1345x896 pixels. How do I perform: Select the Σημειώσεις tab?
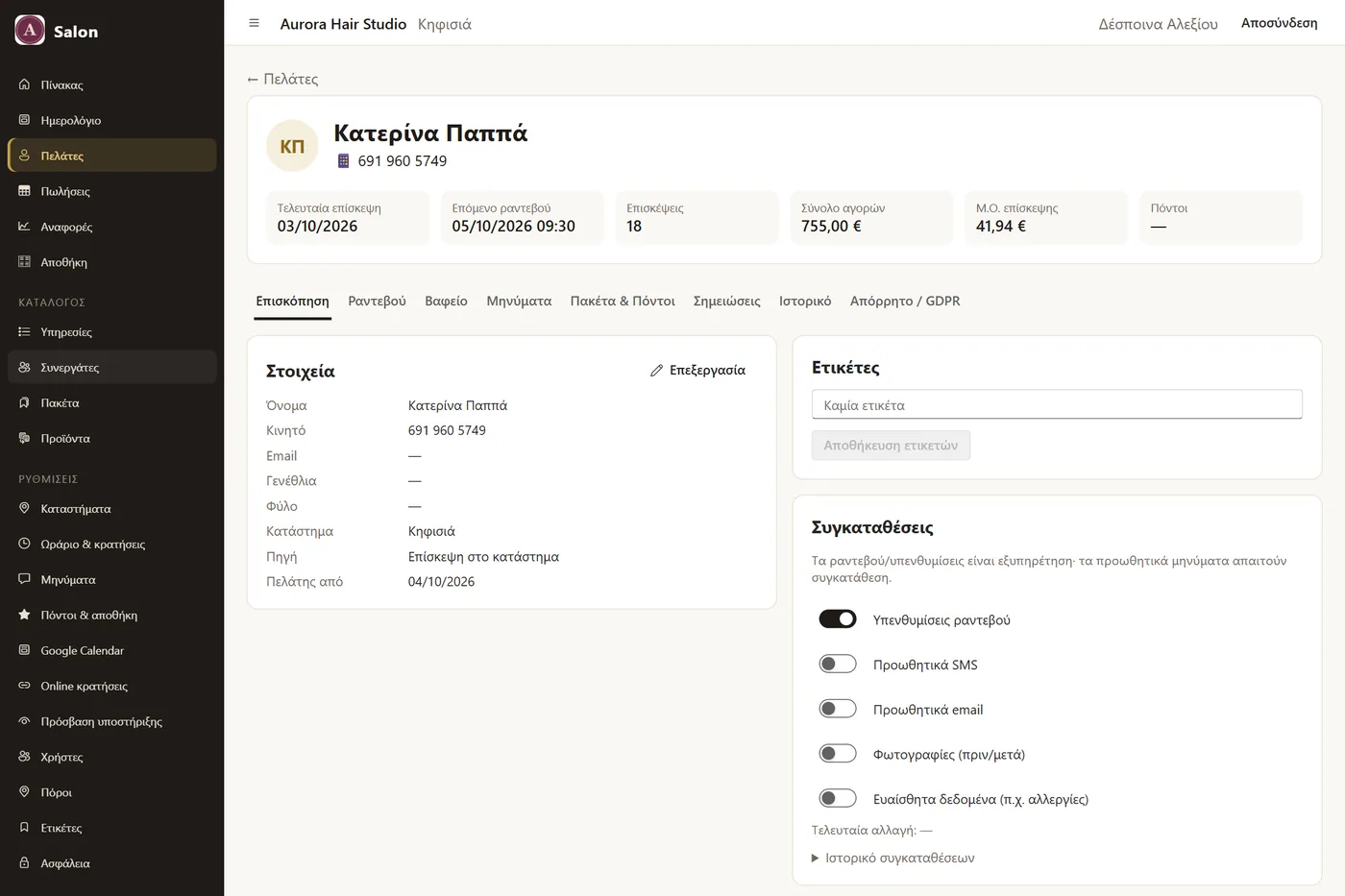coord(727,302)
